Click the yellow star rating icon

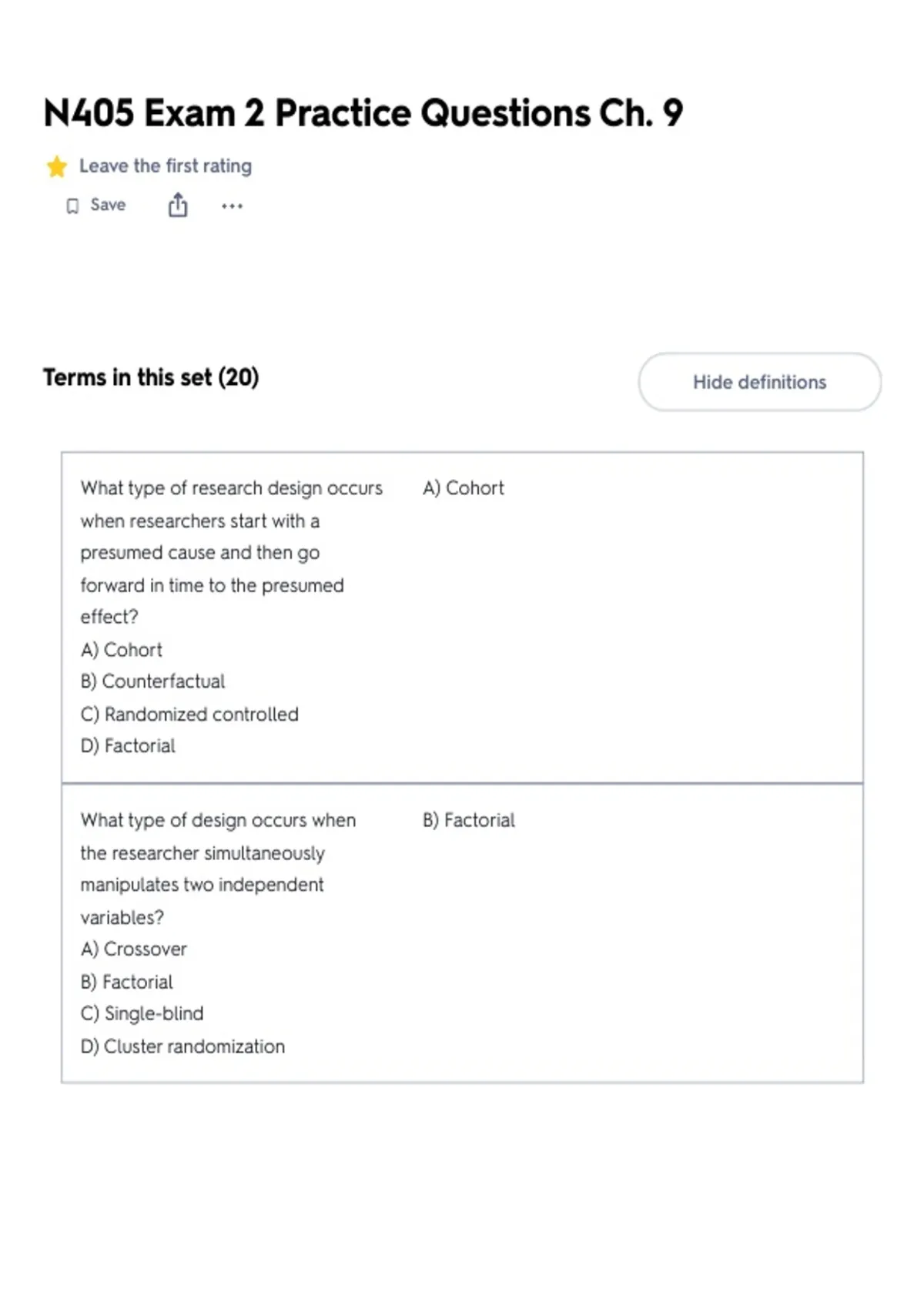56,166
